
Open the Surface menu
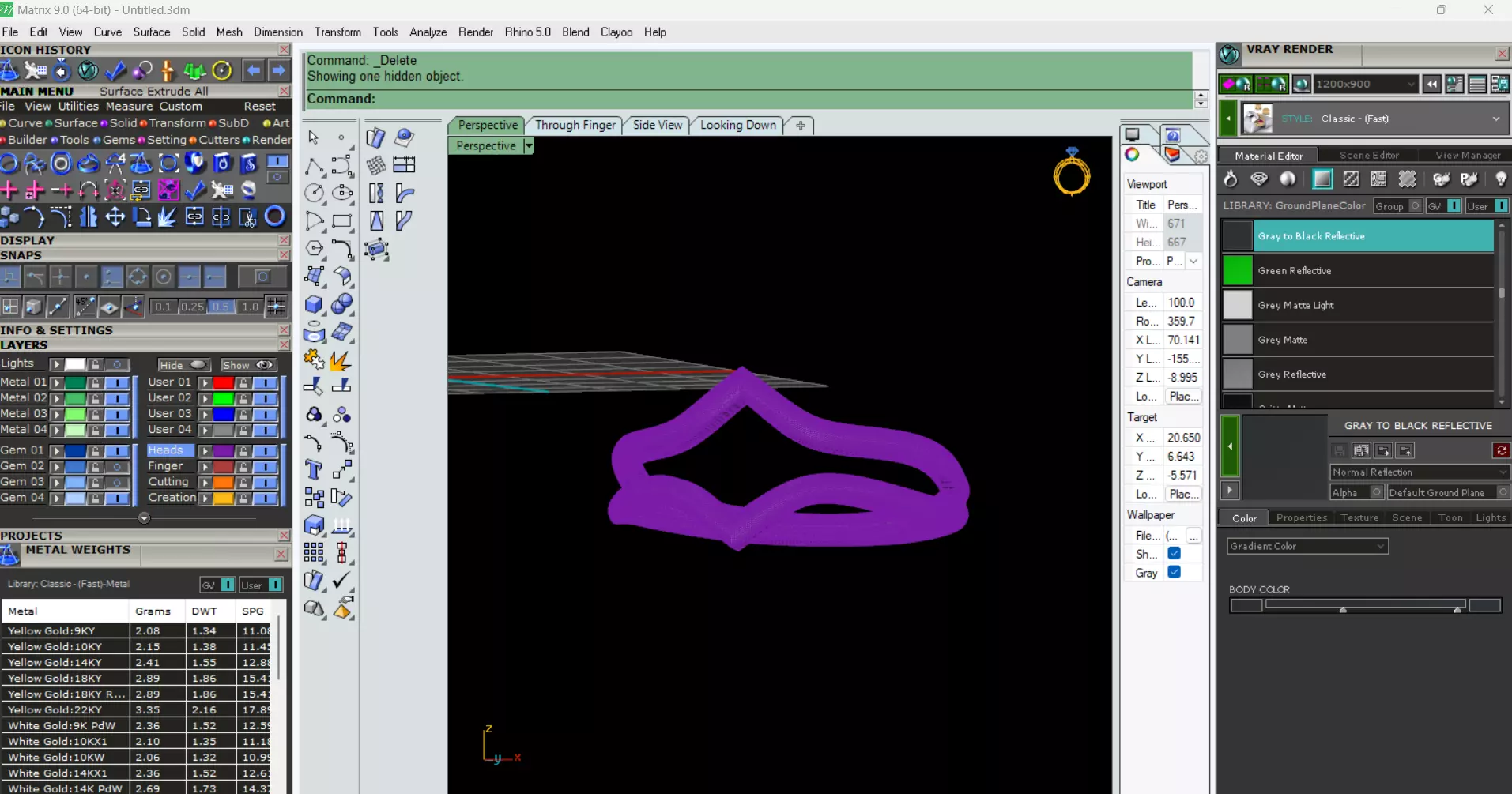pyautogui.click(x=151, y=32)
